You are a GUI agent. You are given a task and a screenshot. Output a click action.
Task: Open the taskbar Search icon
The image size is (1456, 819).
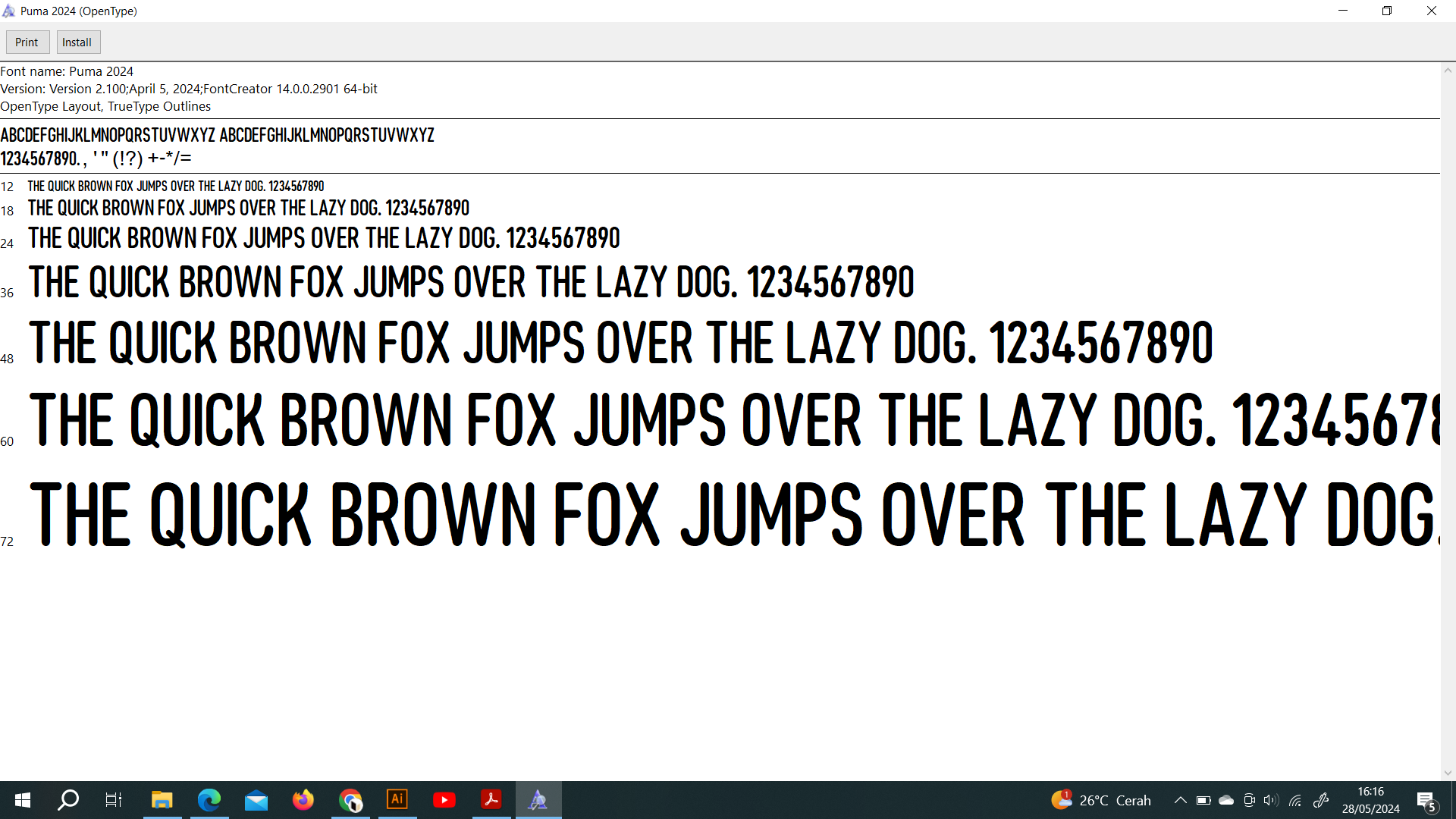(x=68, y=800)
